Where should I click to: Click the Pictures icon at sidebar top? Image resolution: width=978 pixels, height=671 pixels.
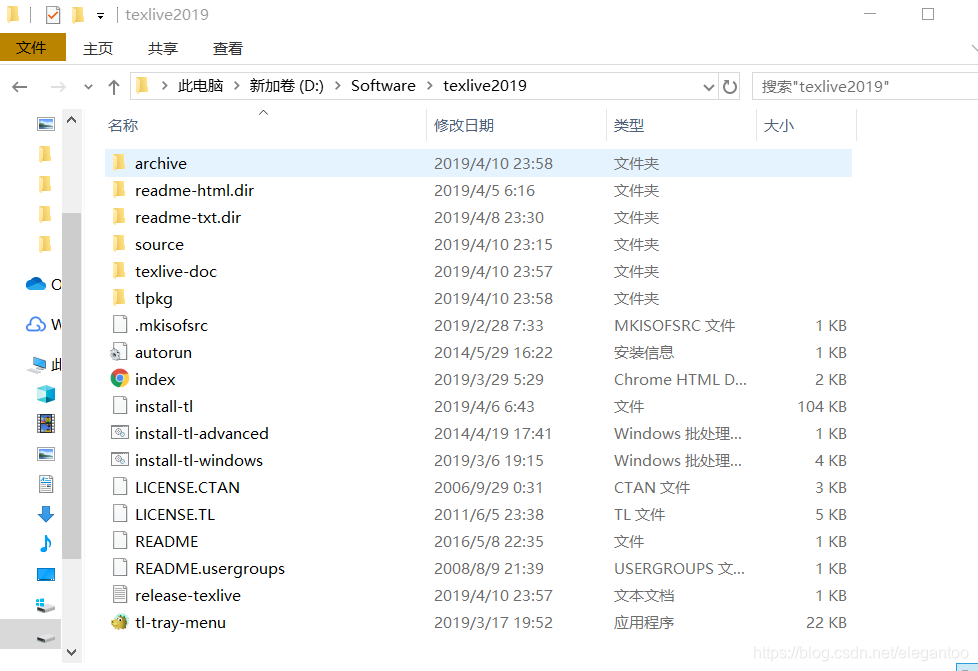(46, 124)
